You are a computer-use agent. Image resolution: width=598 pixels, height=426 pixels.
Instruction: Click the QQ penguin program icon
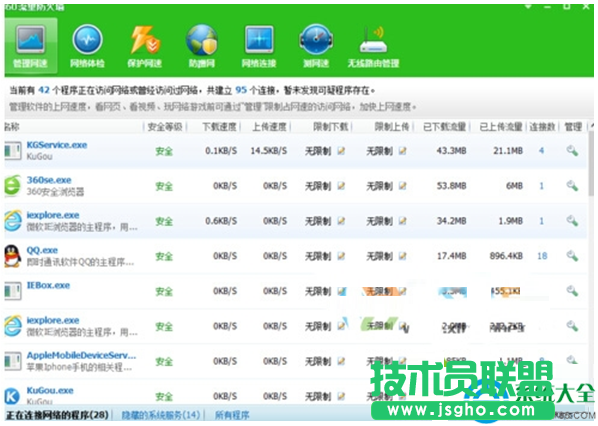[13, 256]
